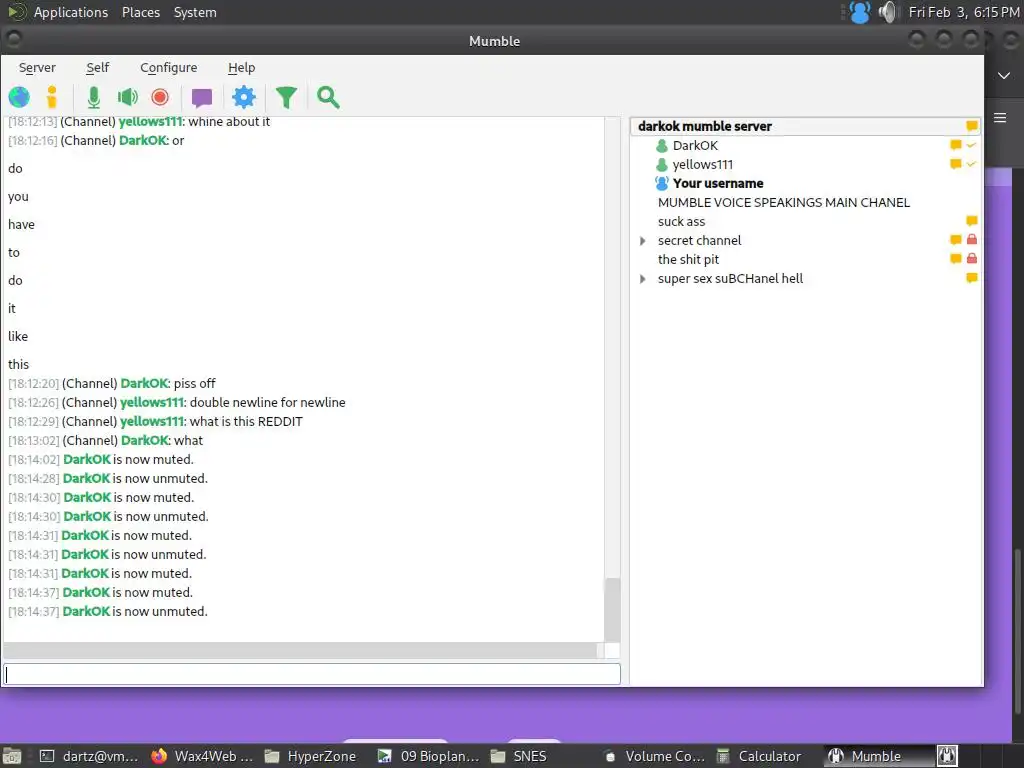
Task: Start recording with red record button
Action: (160, 97)
